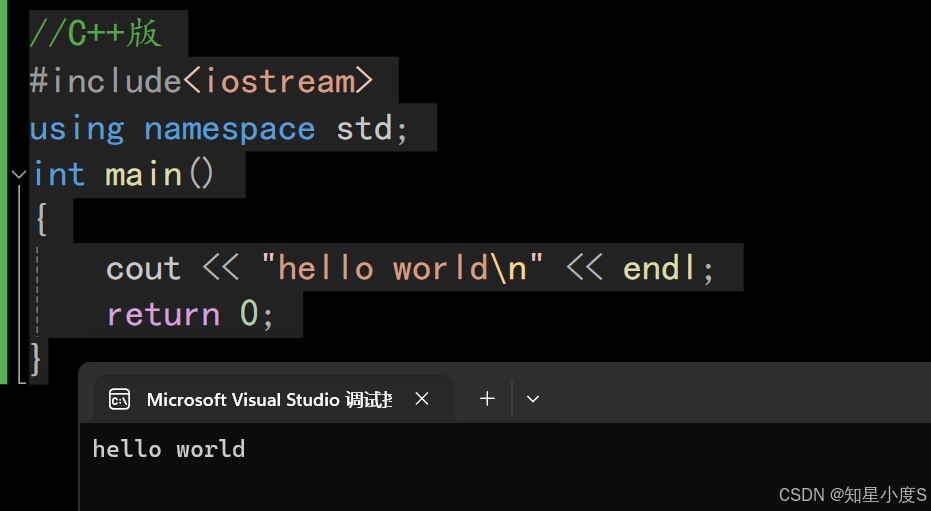Viewport: 931px width, 511px height.
Task: Click the CSDN watermark text
Action: click(x=853, y=494)
